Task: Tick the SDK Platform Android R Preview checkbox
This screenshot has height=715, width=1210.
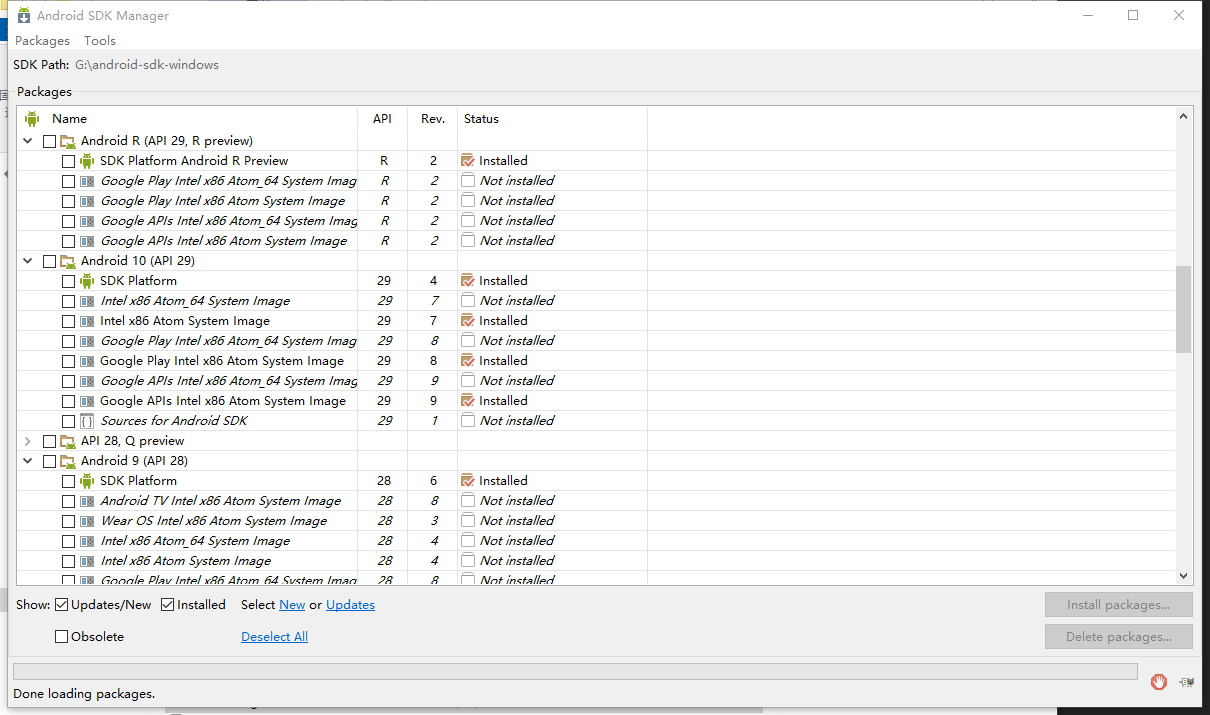Action: click(68, 161)
